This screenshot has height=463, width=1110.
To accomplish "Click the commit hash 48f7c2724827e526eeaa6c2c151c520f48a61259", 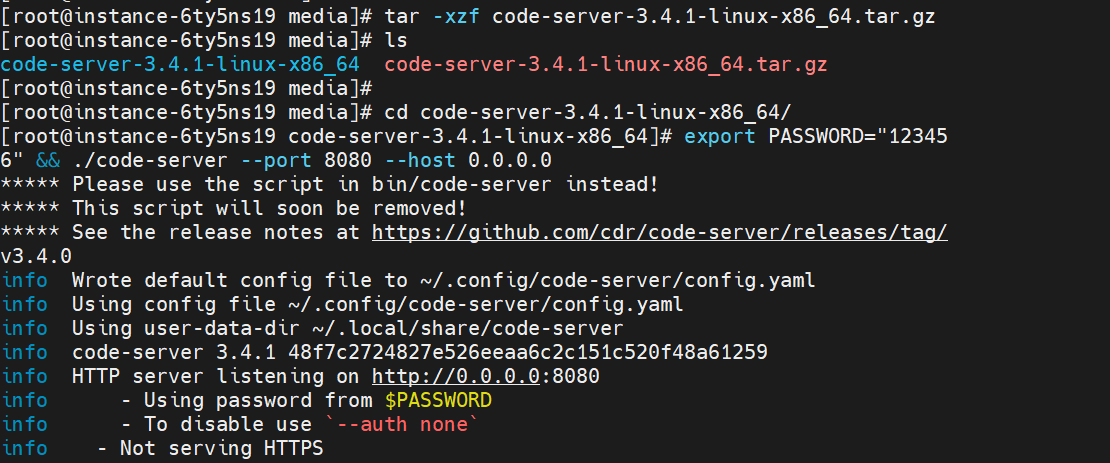I will pos(528,352).
